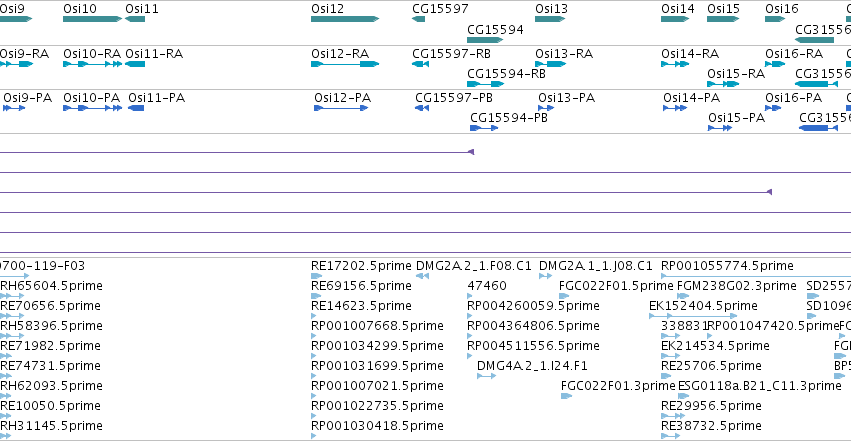Click the RE74731.5prime label
Viewport: 851px width, 441px height.
pos(50,366)
